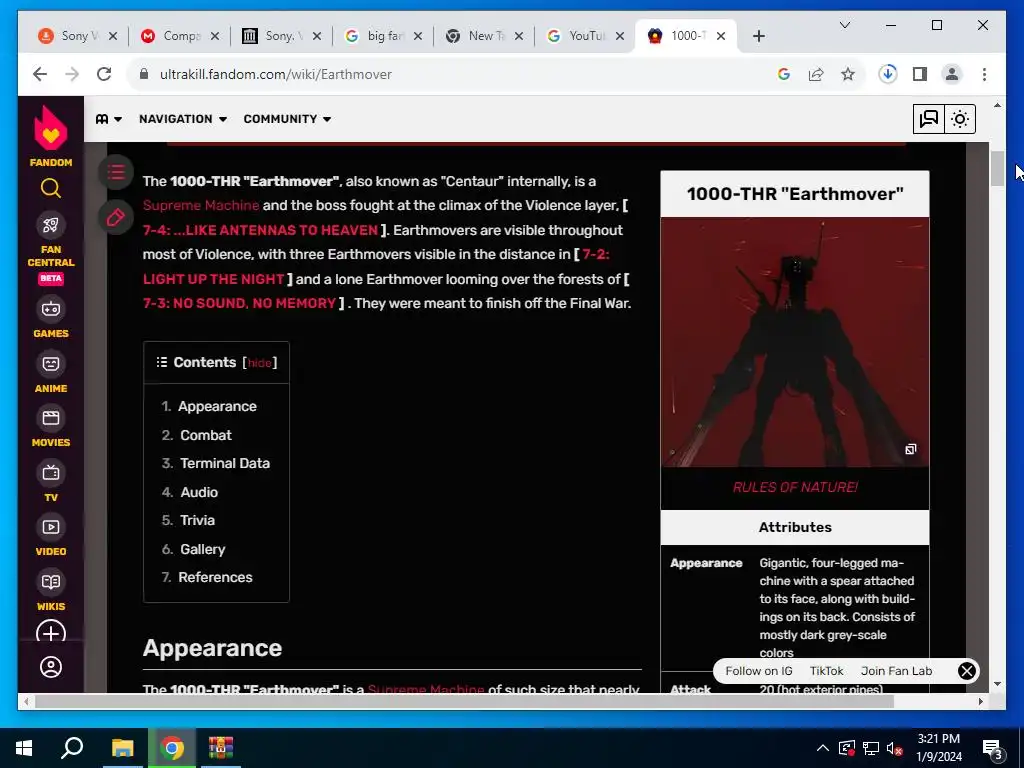Click the TikTok link in banner
Image resolution: width=1024 pixels, height=768 pixels.
coord(826,671)
